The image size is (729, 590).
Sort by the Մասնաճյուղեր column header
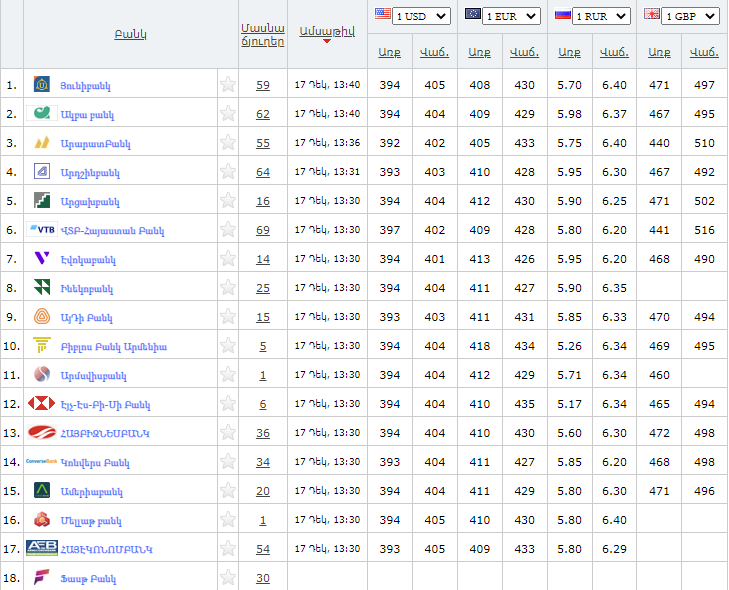coord(263,33)
